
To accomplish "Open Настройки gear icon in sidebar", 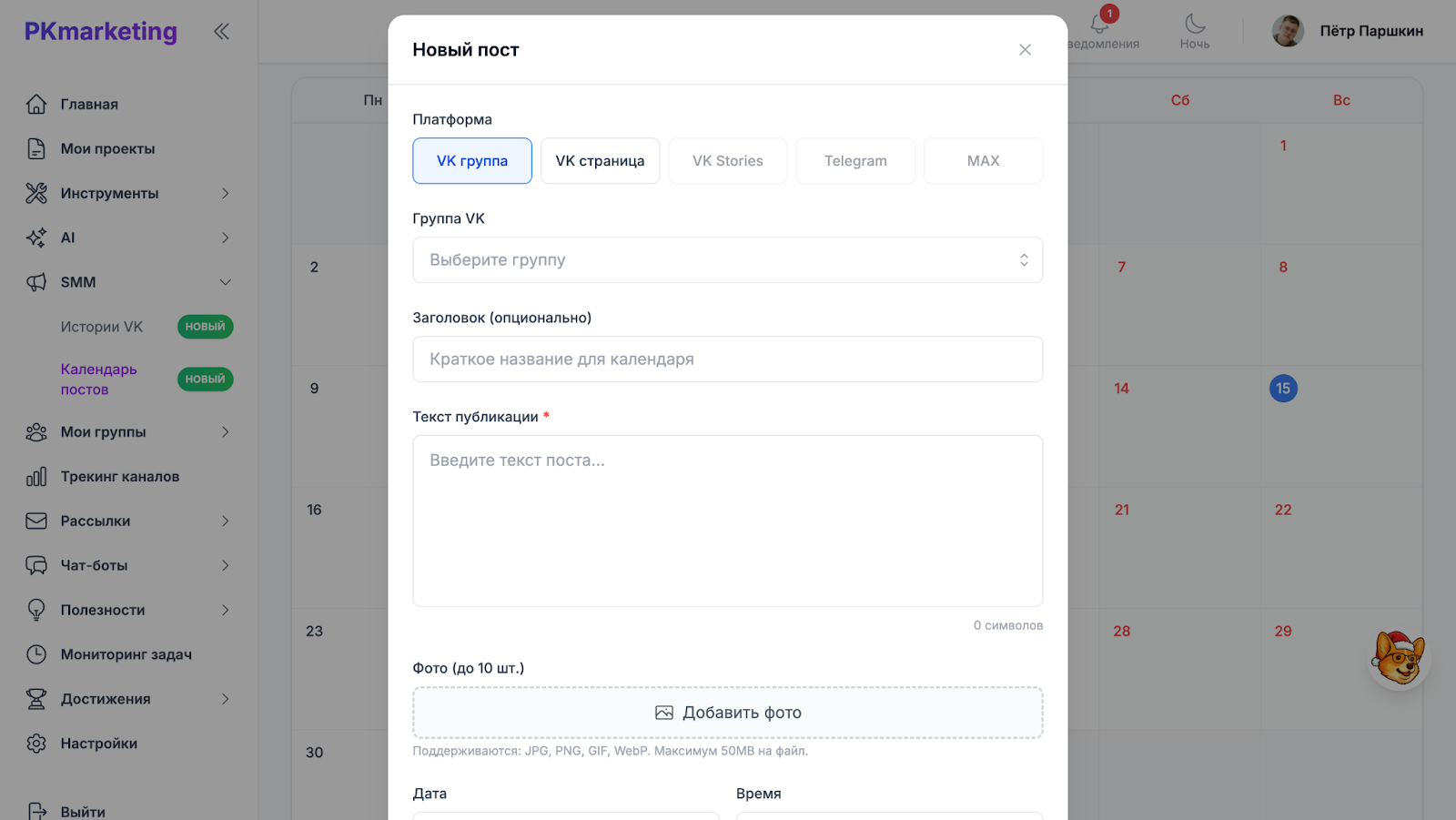I will click(x=36, y=744).
